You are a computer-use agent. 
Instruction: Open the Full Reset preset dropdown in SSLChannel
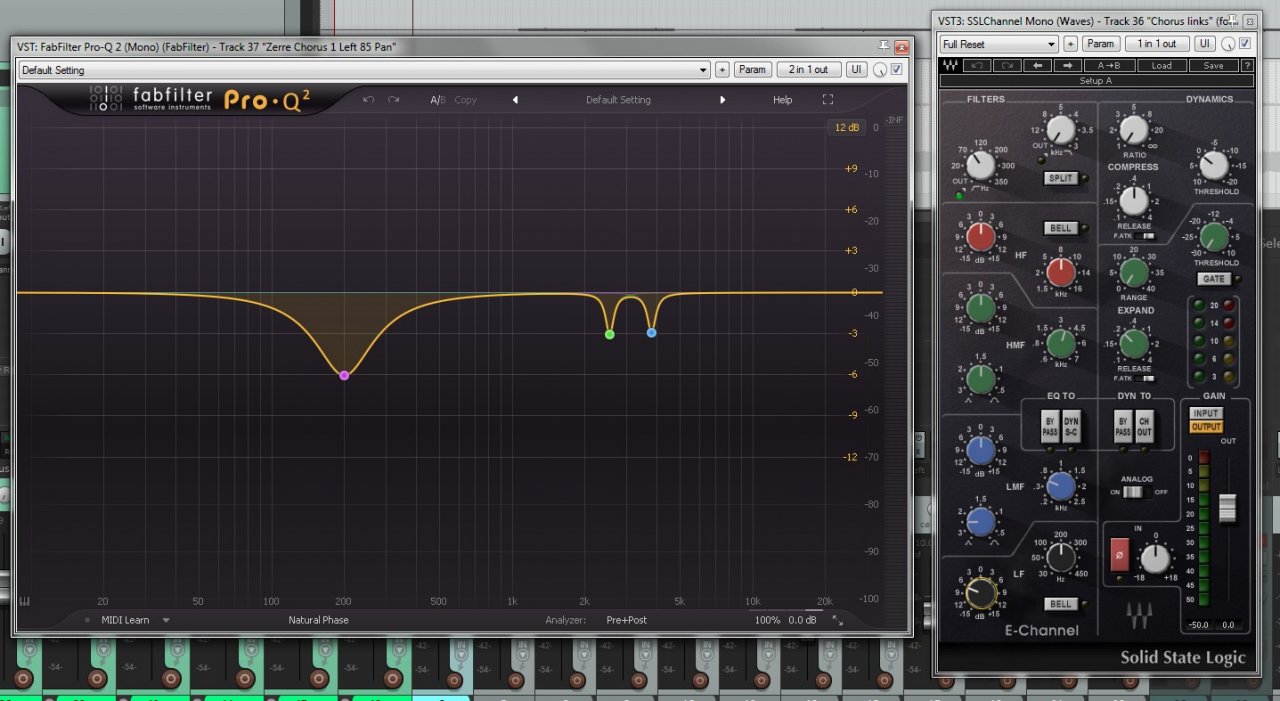[x=998, y=44]
